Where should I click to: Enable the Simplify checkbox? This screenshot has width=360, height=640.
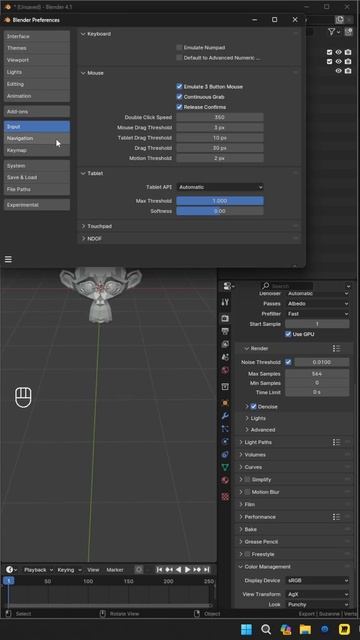(x=247, y=480)
